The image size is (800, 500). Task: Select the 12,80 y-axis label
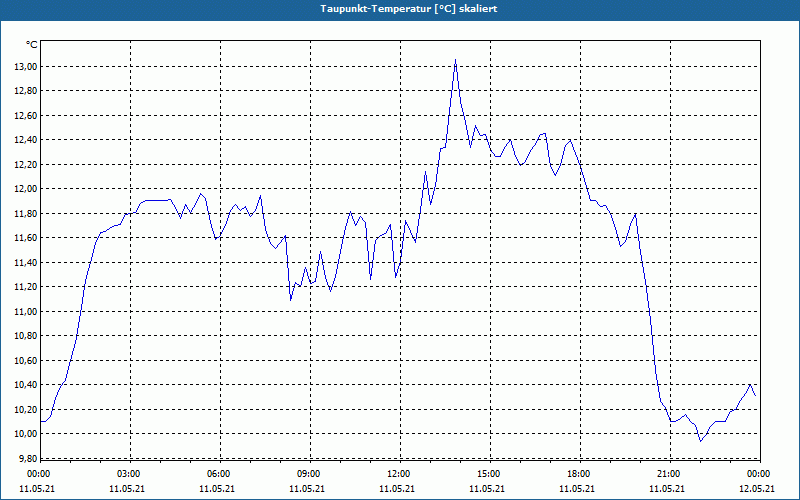click(x=24, y=91)
